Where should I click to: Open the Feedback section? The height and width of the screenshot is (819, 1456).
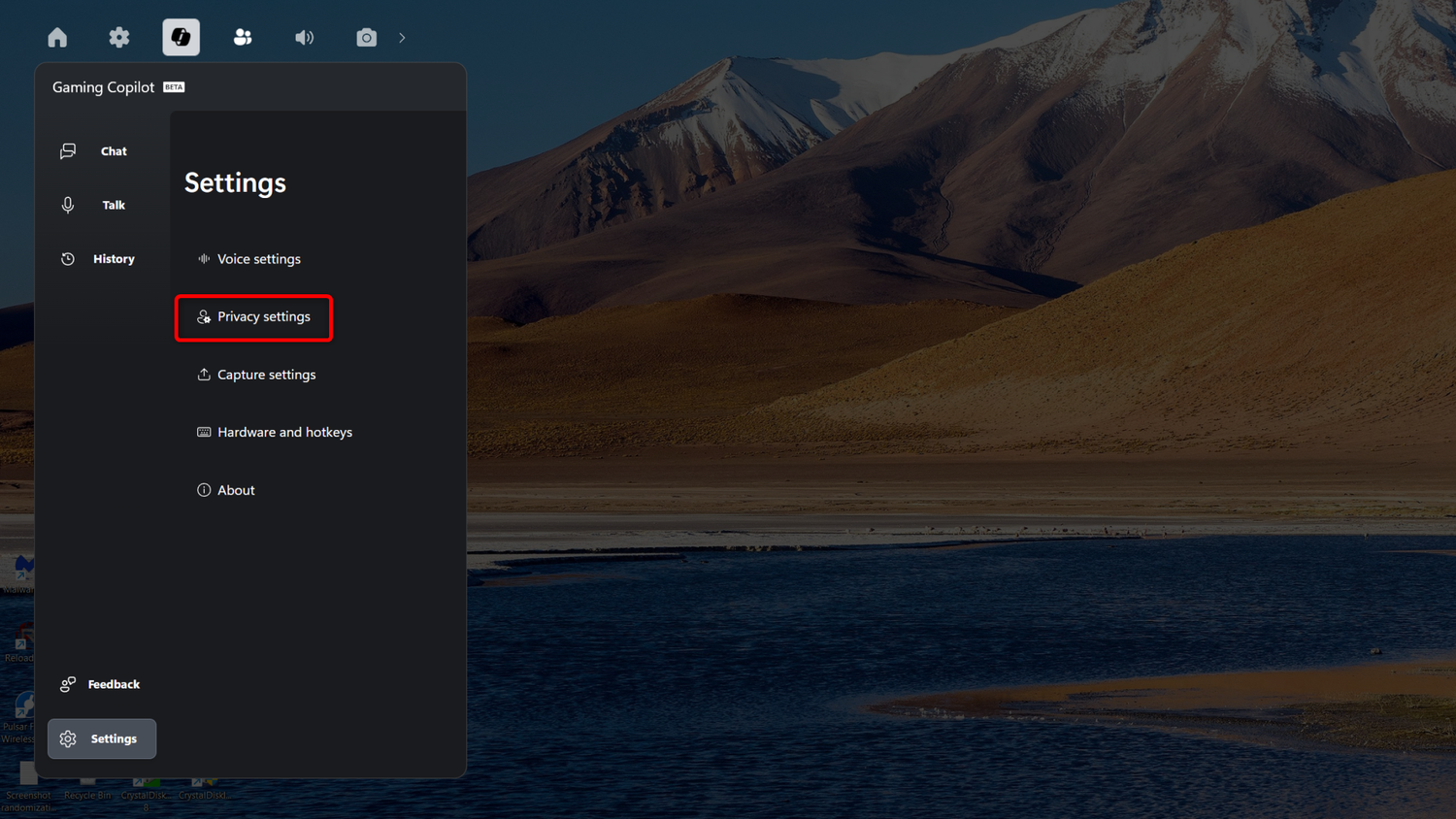pos(102,684)
